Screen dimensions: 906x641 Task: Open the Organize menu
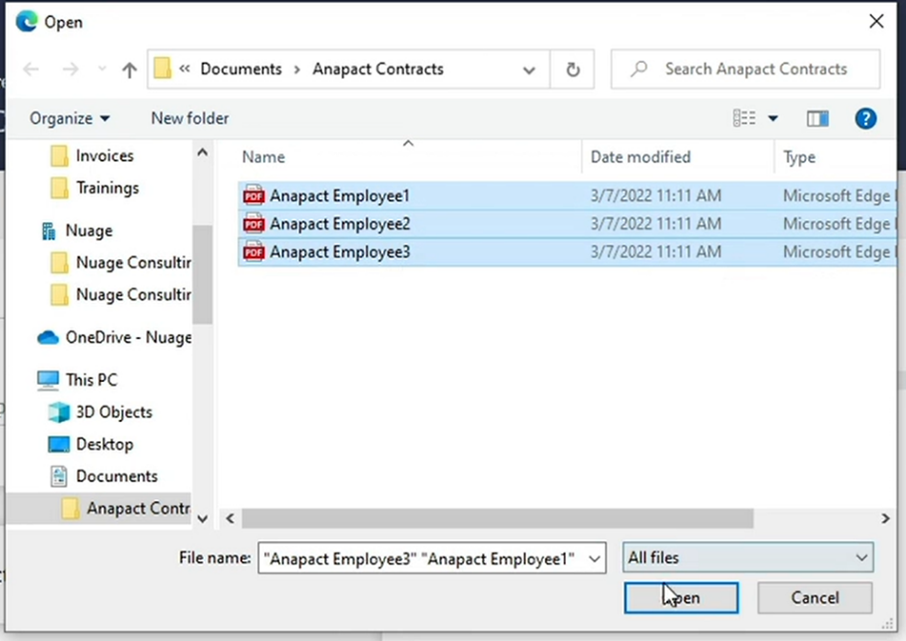(x=69, y=118)
